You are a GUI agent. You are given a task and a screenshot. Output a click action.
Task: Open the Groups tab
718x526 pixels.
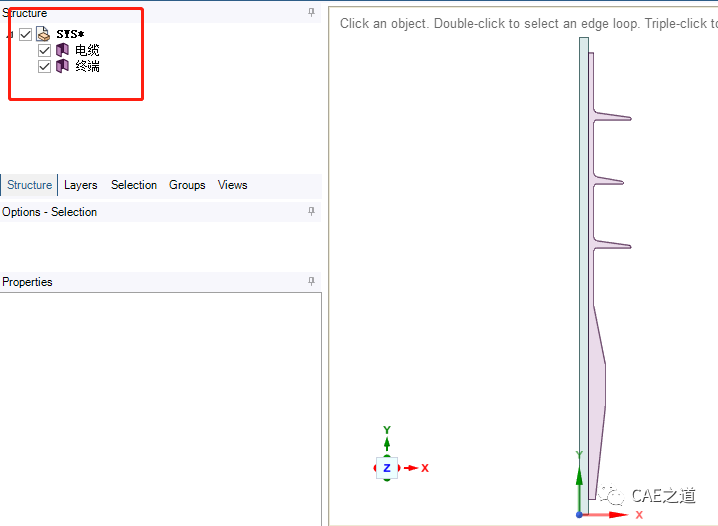(x=187, y=185)
